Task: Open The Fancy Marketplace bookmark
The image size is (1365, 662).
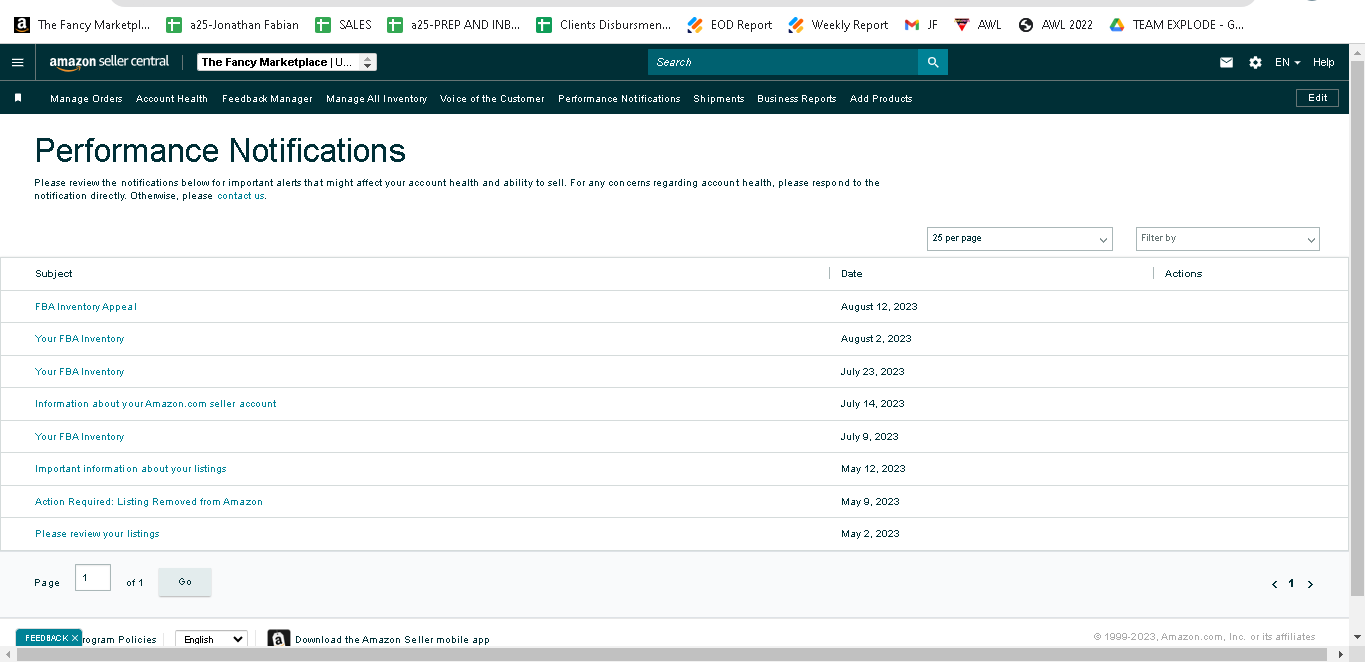Action: (x=82, y=25)
